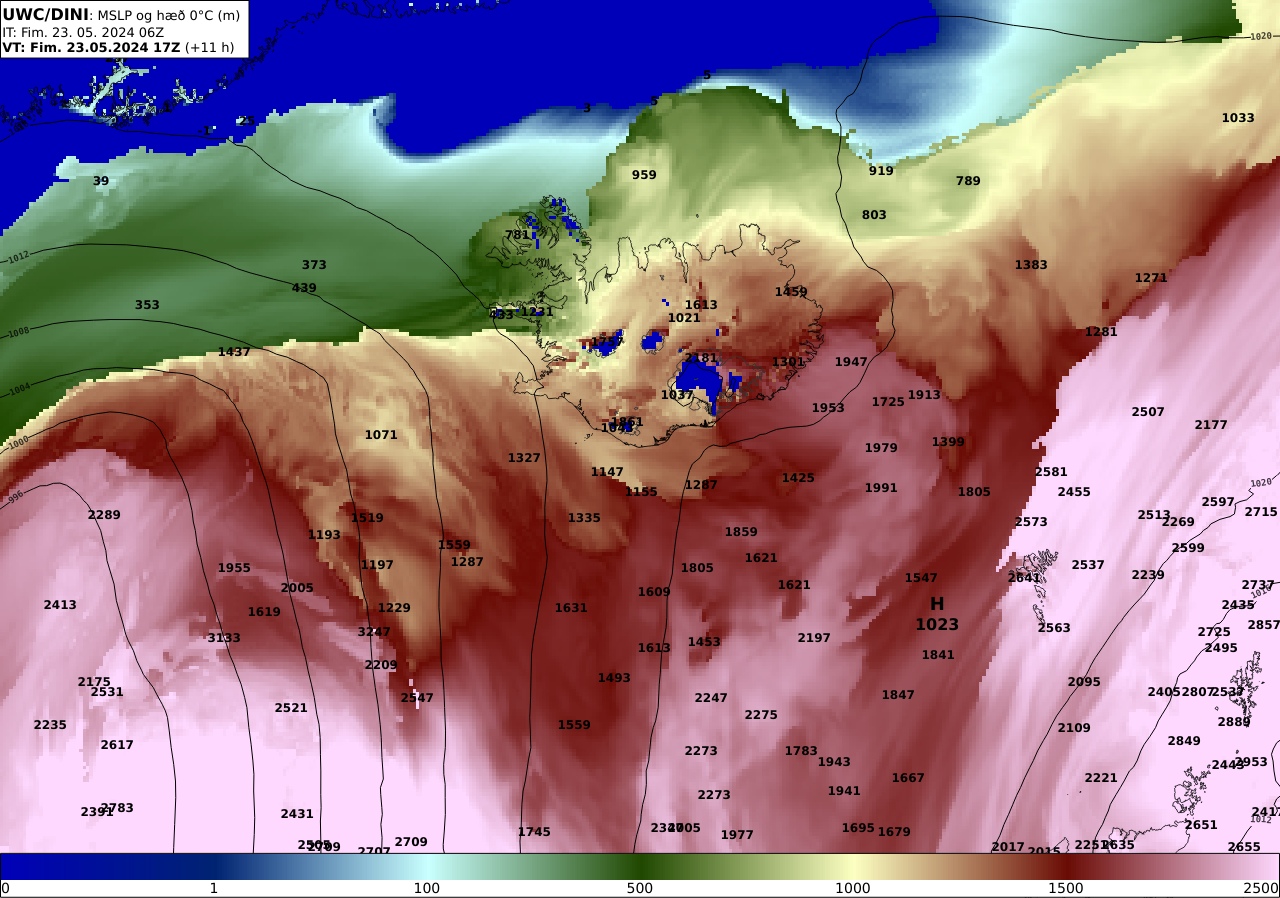Screen dimensions: 1280x898
Task: Click the 1745 height label
Action: coord(534,832)
